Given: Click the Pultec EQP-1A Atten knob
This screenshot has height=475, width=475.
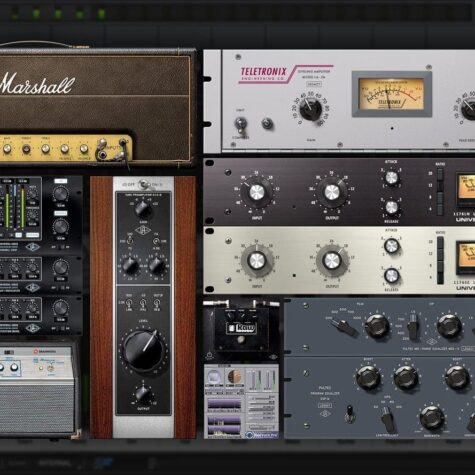Looking at the screenshot, I should click(406, 378).
